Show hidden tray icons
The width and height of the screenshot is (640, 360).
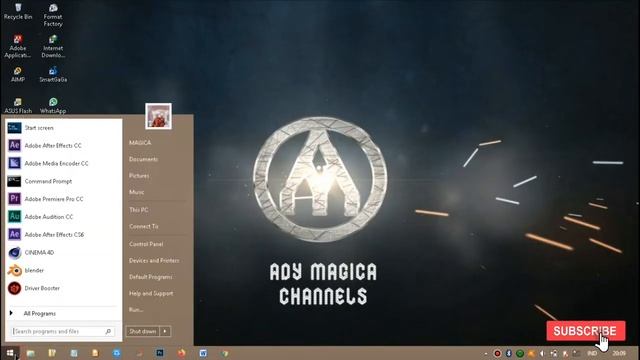tap(486, 353)
